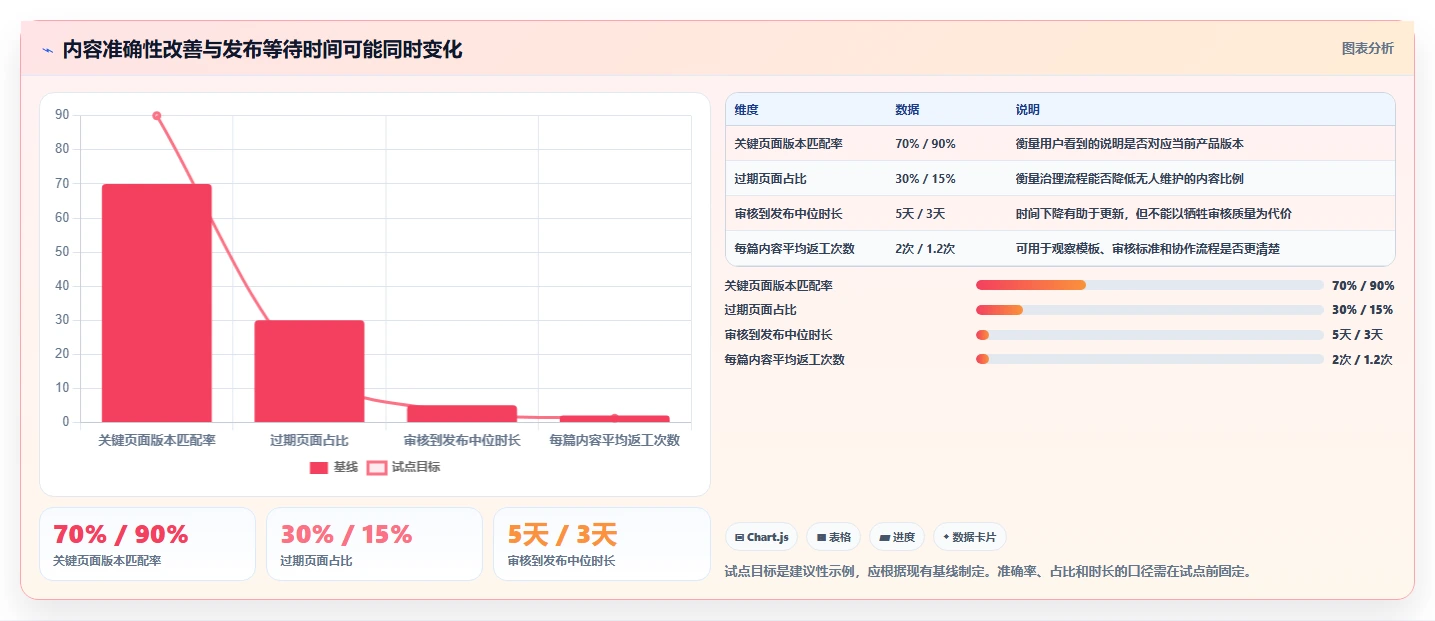The image size is (1435, 621).
Task: Click x-axis label 审核到发布中位时长
Action: click(462, 440)
